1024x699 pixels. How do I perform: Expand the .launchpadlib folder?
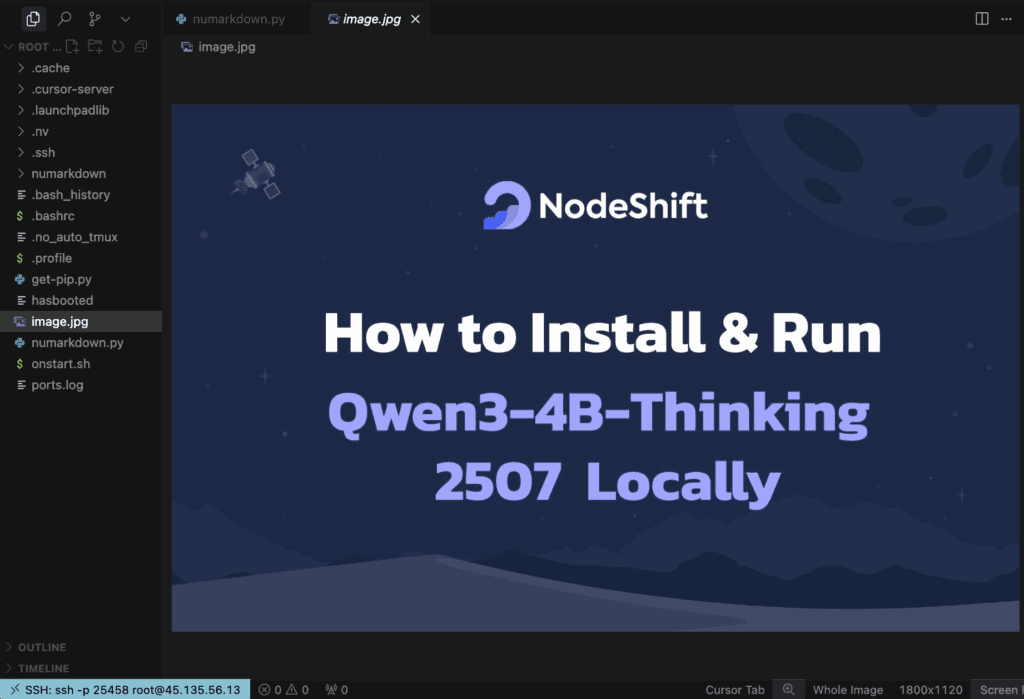pos(81,110)
